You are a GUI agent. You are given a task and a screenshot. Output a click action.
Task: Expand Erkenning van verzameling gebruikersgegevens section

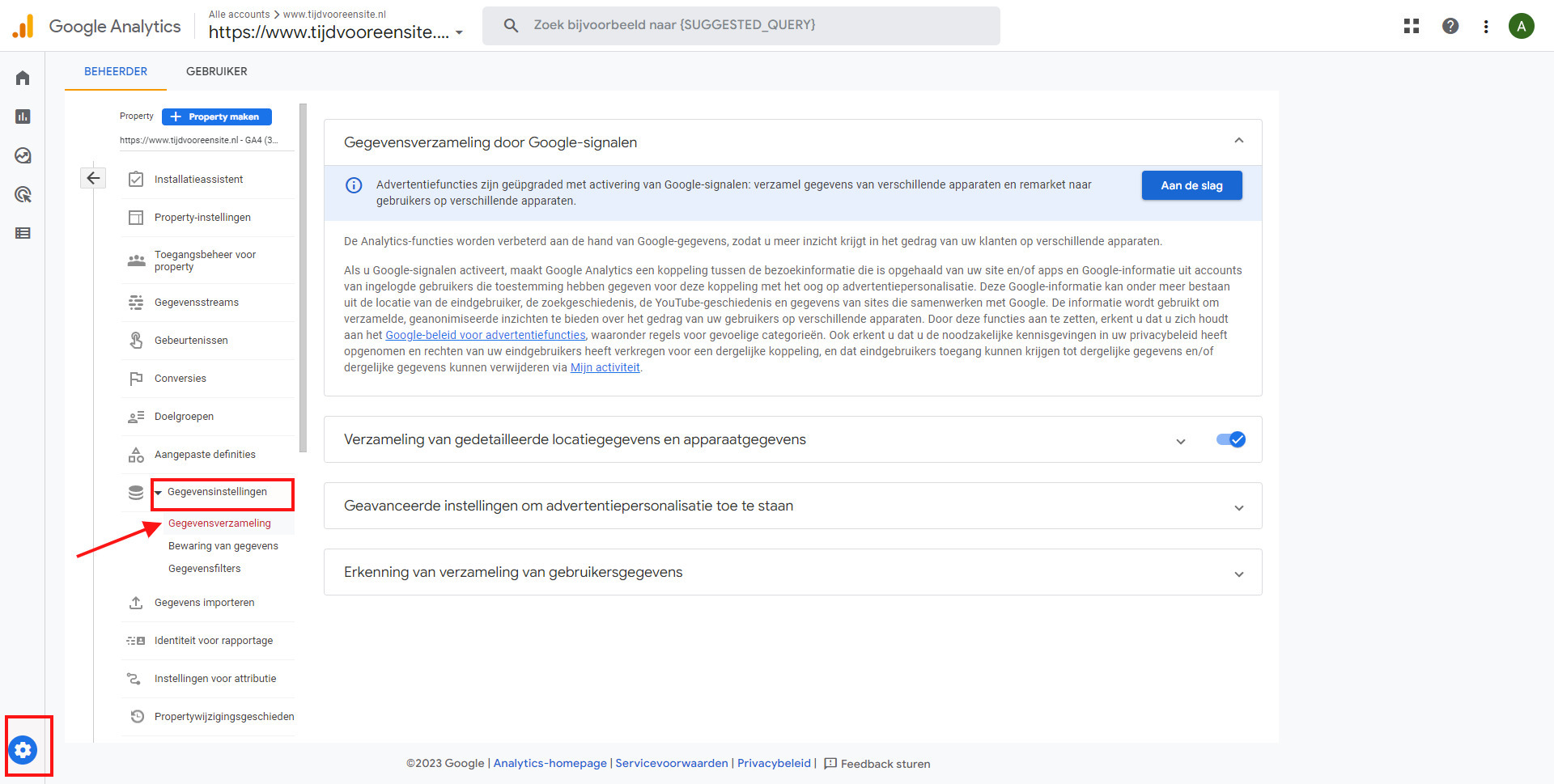[1238, 574]
